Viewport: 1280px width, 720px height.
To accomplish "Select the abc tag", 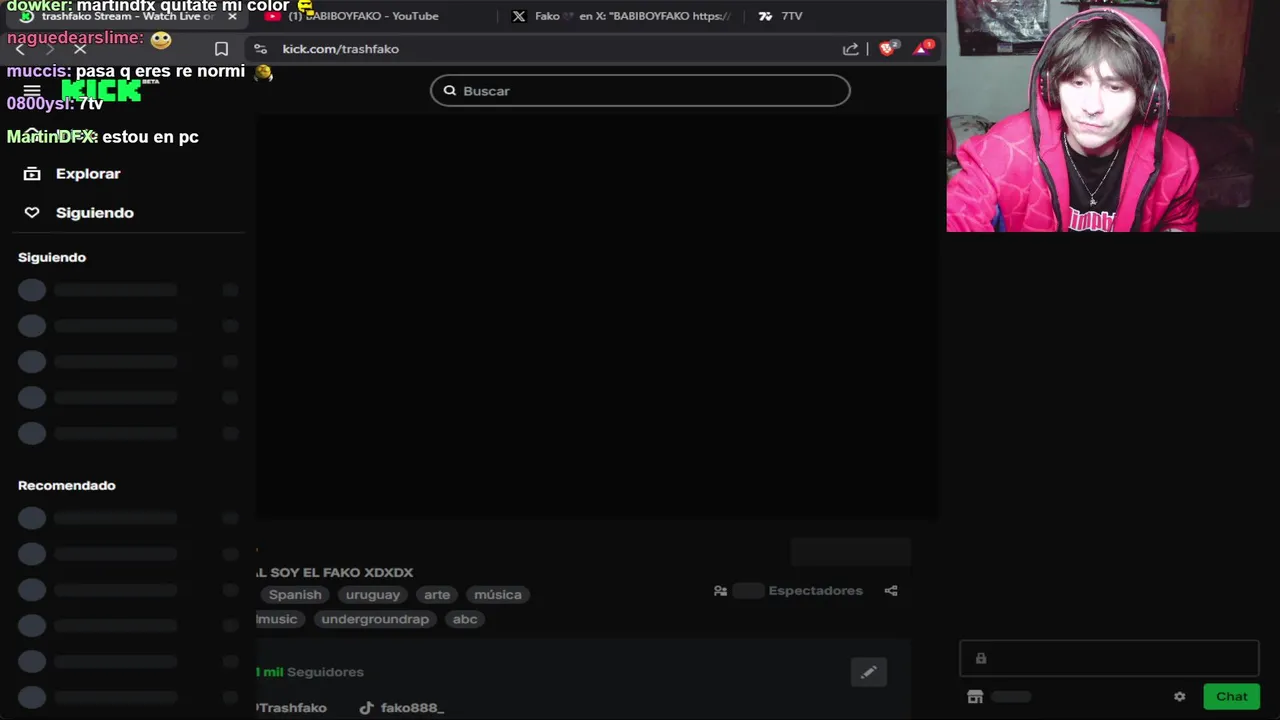I will coord(465,620).
